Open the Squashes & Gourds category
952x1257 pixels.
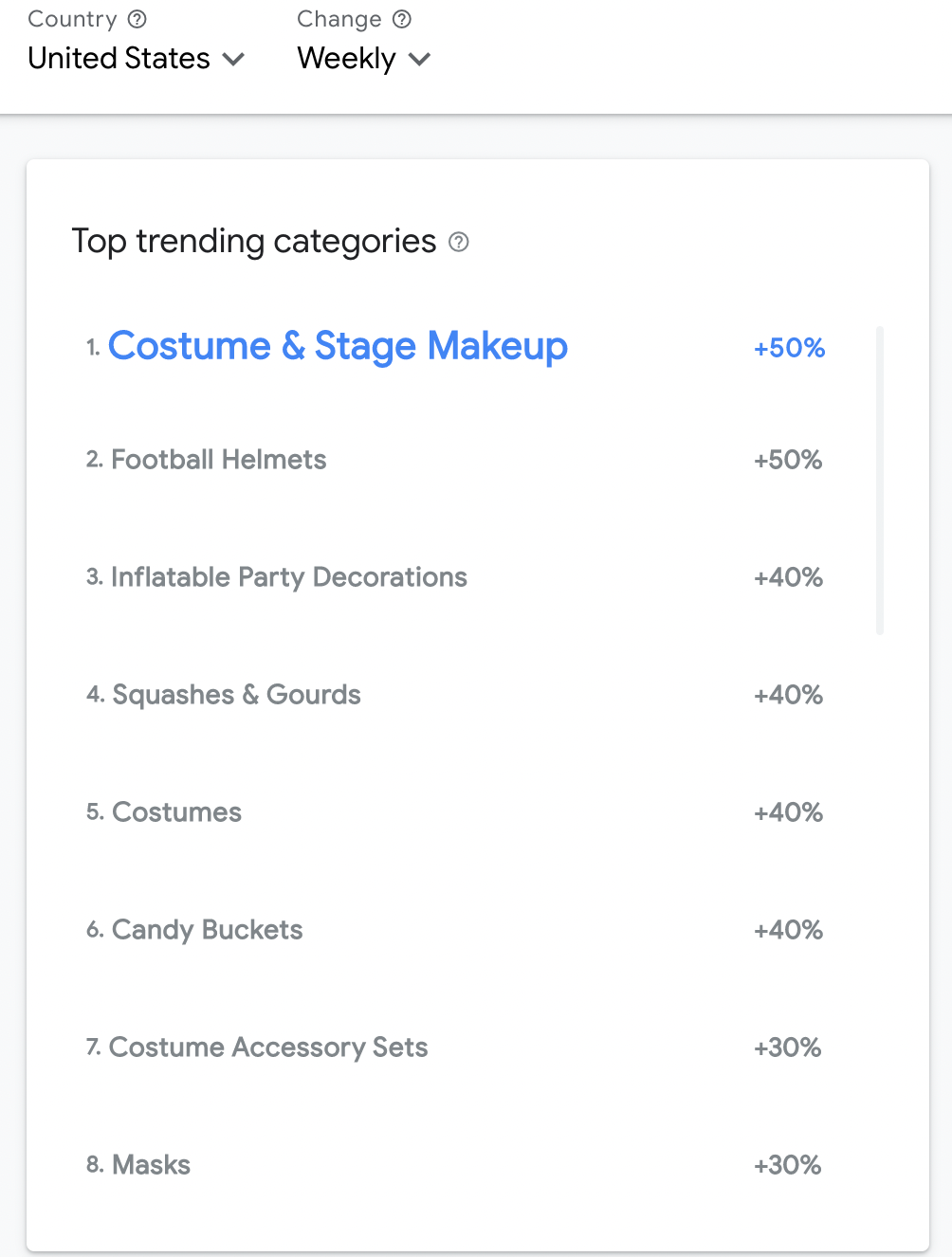pos(236,695)
